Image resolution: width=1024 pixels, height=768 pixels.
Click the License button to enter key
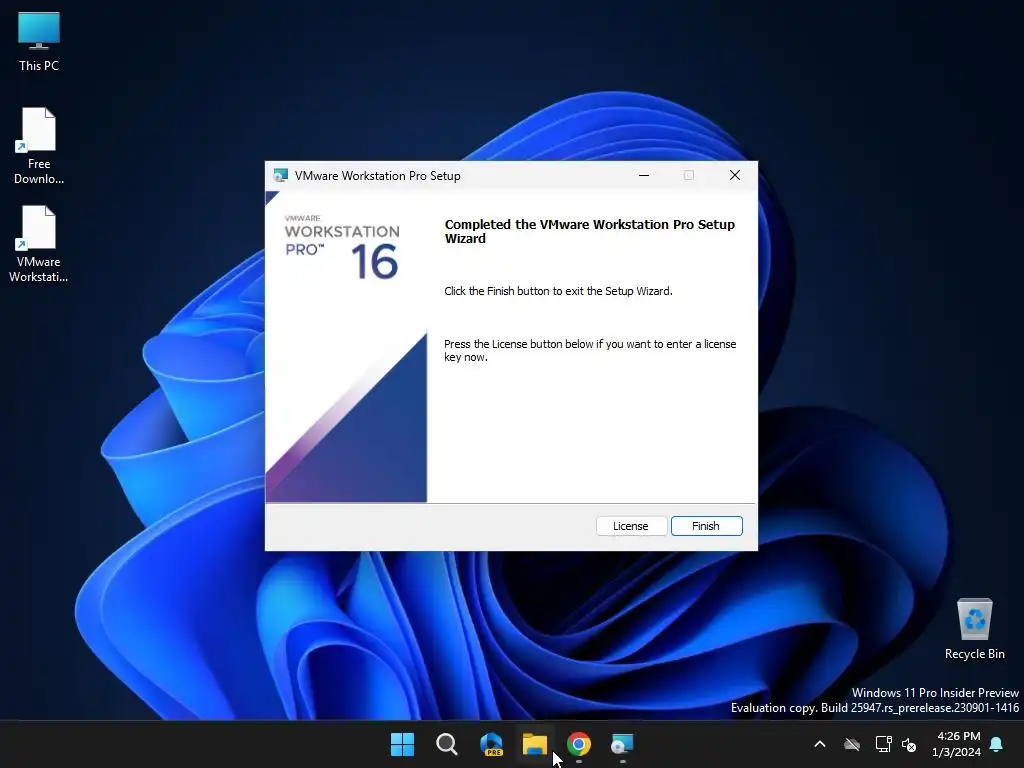631,526
